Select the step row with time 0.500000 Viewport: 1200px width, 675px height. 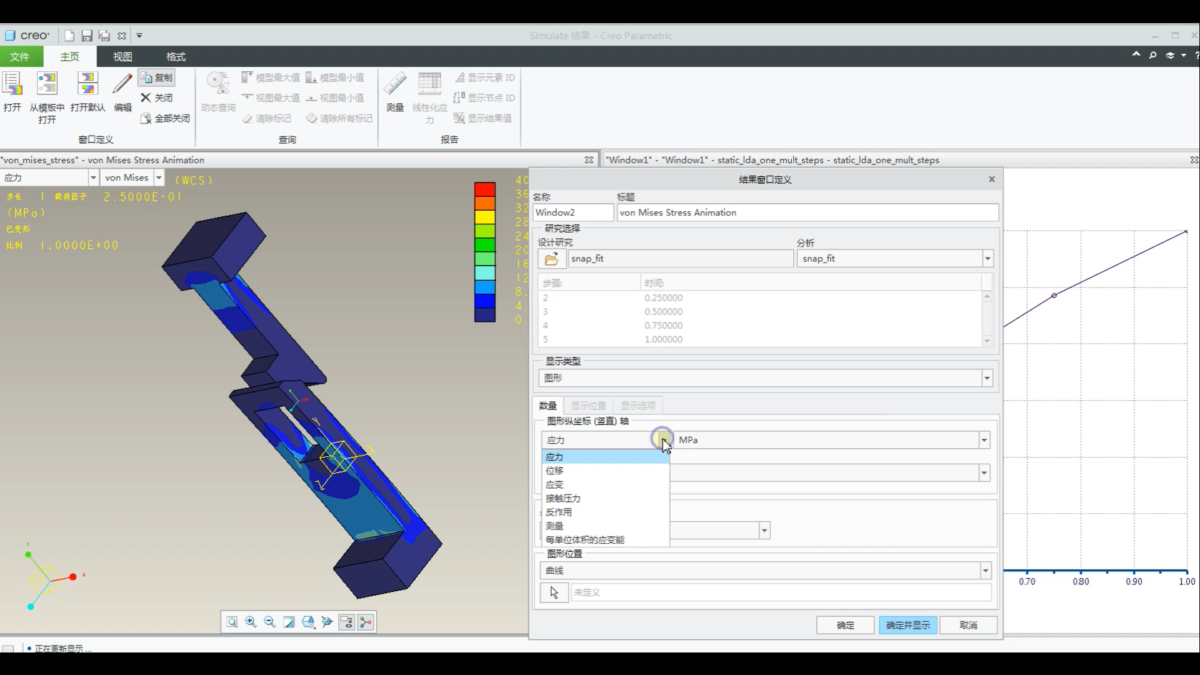click(x=760, y=312)
